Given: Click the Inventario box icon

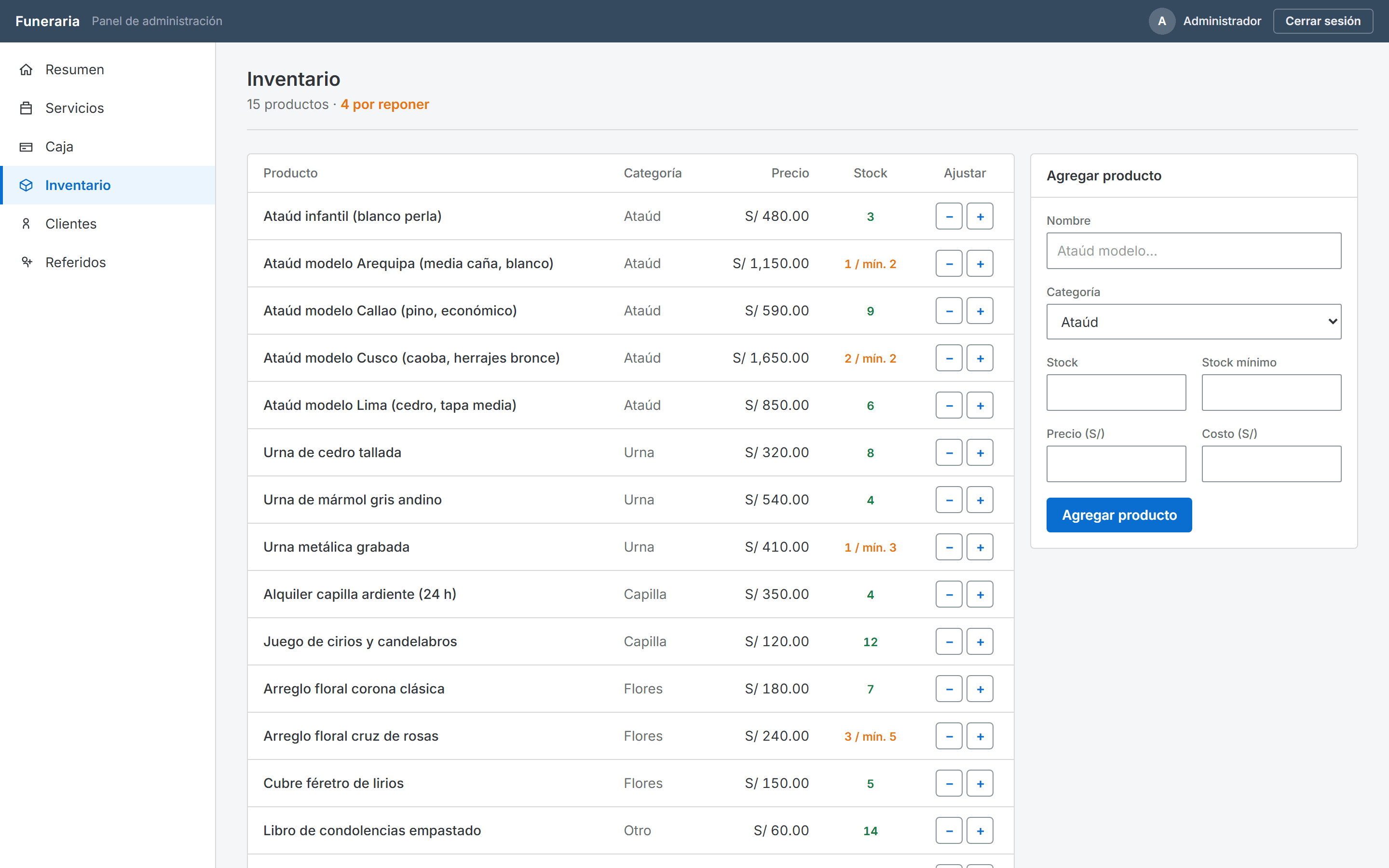Looking at the screenshot, I should coord(26,185).
